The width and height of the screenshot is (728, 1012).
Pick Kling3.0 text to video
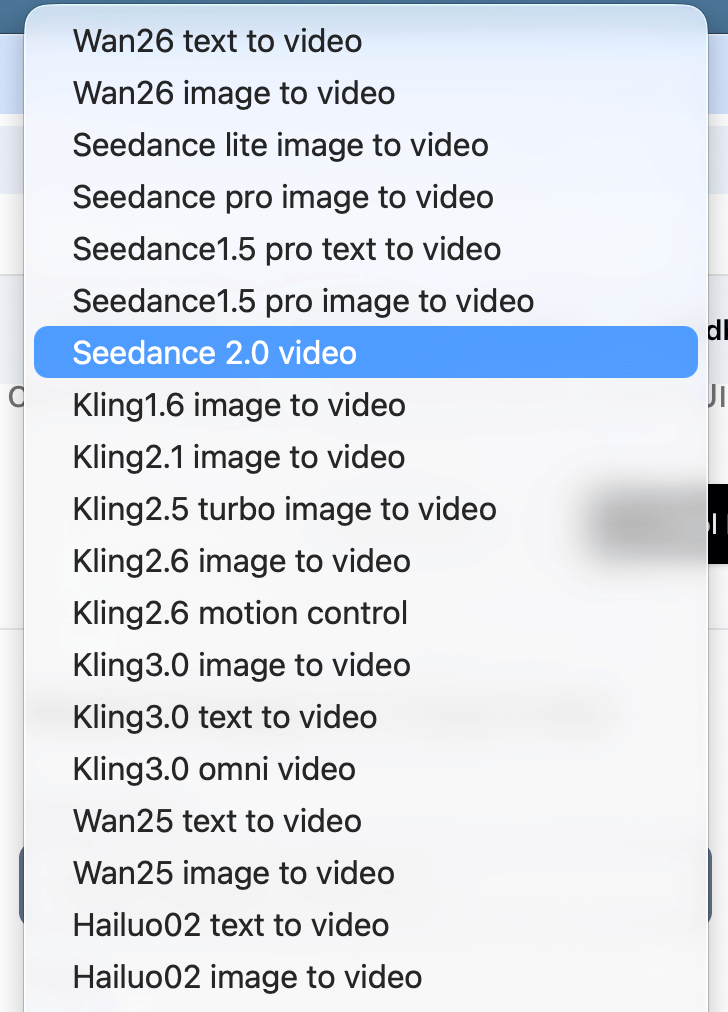pos(225,717)
